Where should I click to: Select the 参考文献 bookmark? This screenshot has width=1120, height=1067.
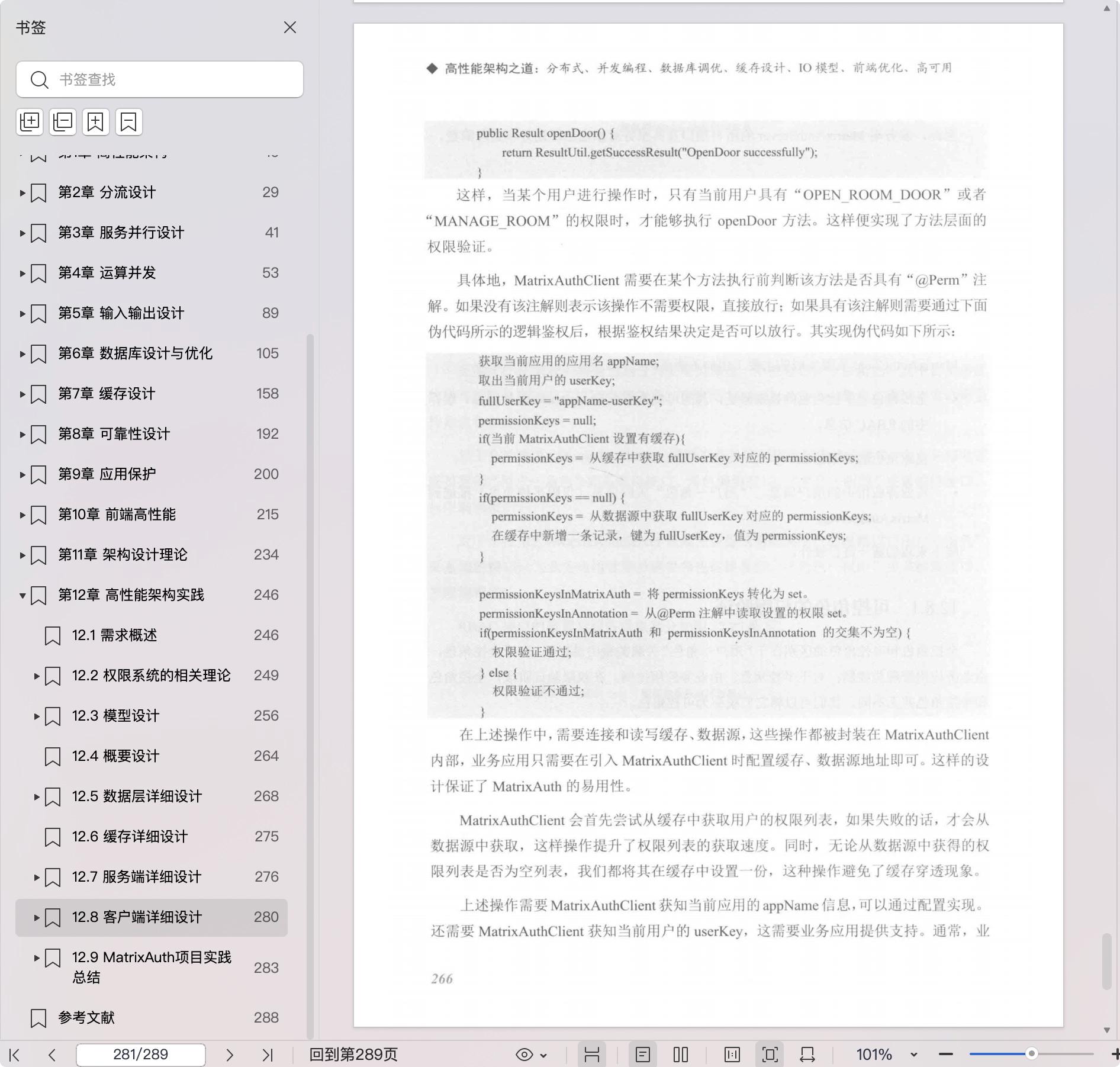point(86,1018)
